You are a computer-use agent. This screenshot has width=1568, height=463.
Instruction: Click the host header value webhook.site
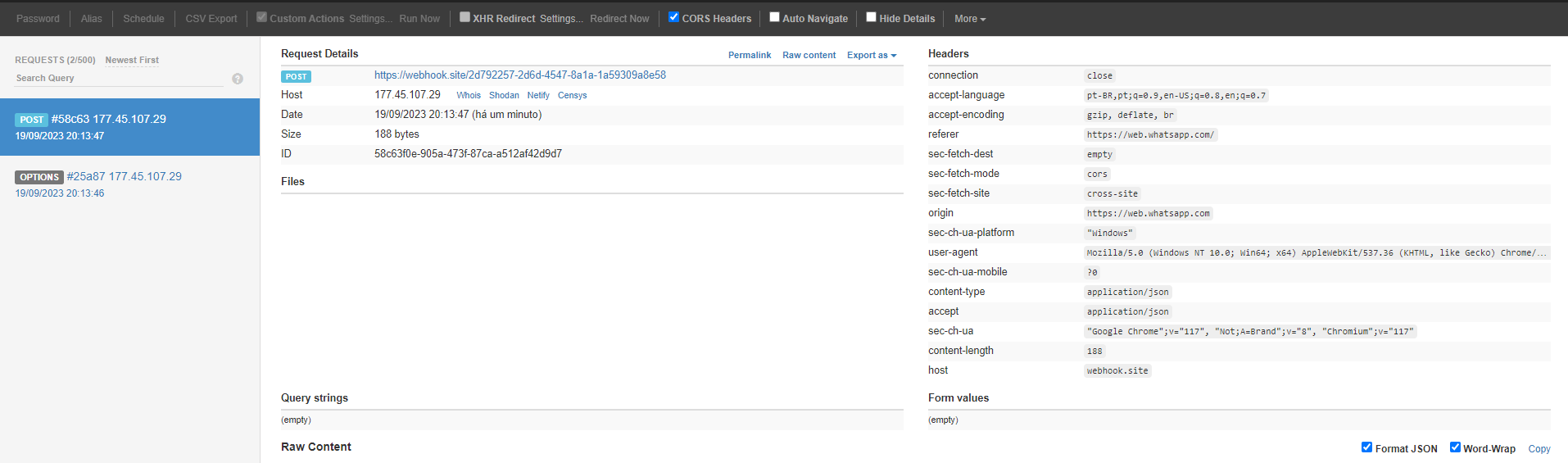click(x=1117, y=370)
